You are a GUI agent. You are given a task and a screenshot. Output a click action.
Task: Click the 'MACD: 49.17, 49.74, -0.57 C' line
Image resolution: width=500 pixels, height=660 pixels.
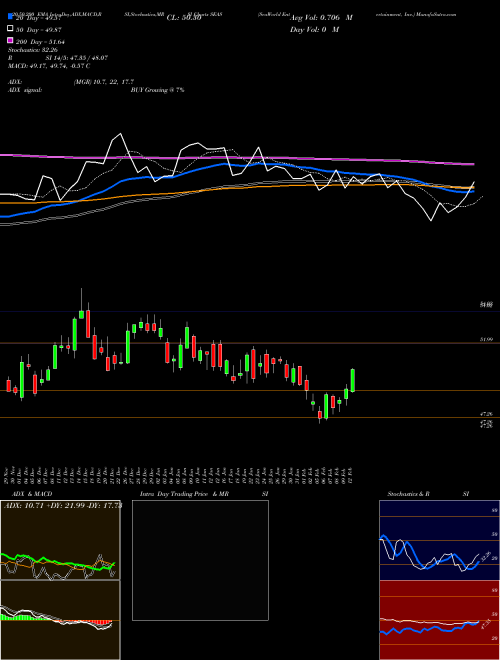coord(49,66)
